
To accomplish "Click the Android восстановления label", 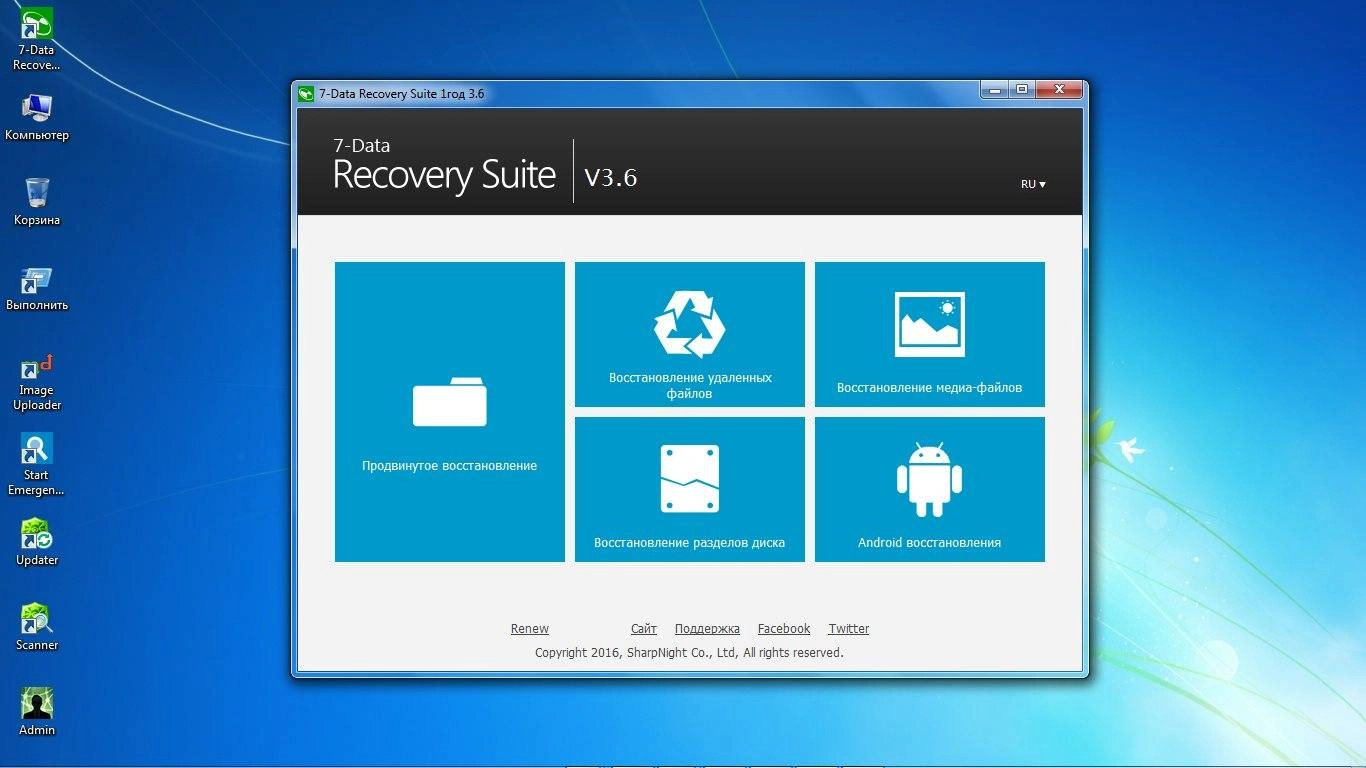I will [930, 543].
